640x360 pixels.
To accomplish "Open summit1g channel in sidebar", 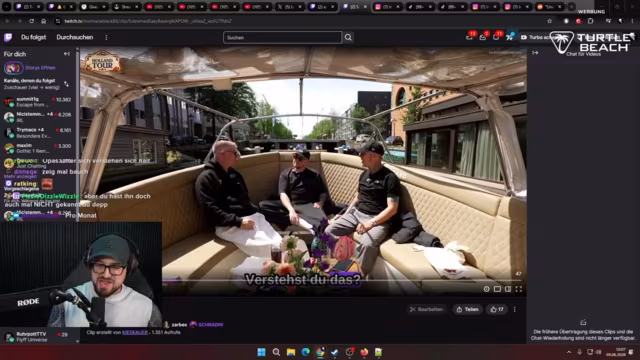I will pyautogui.click(x=38, y=102).
